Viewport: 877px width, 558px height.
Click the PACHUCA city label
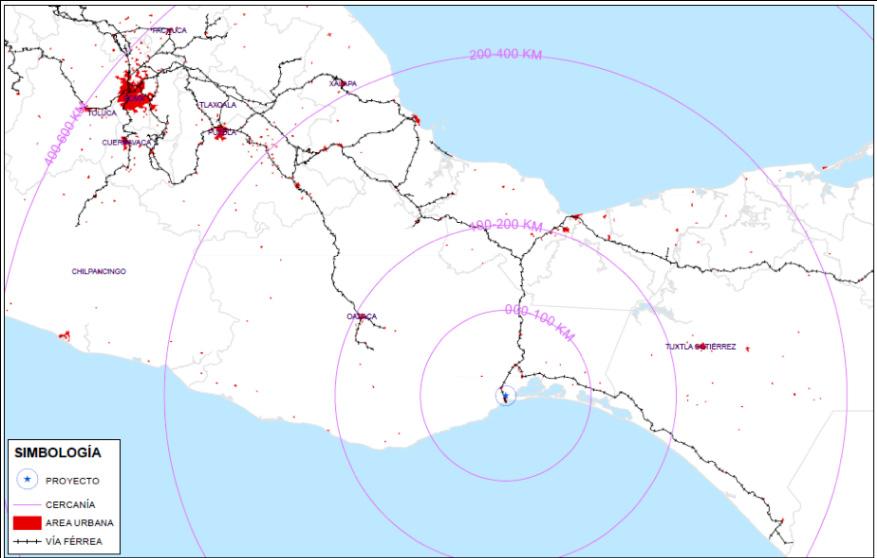click(x=169, y=30)
